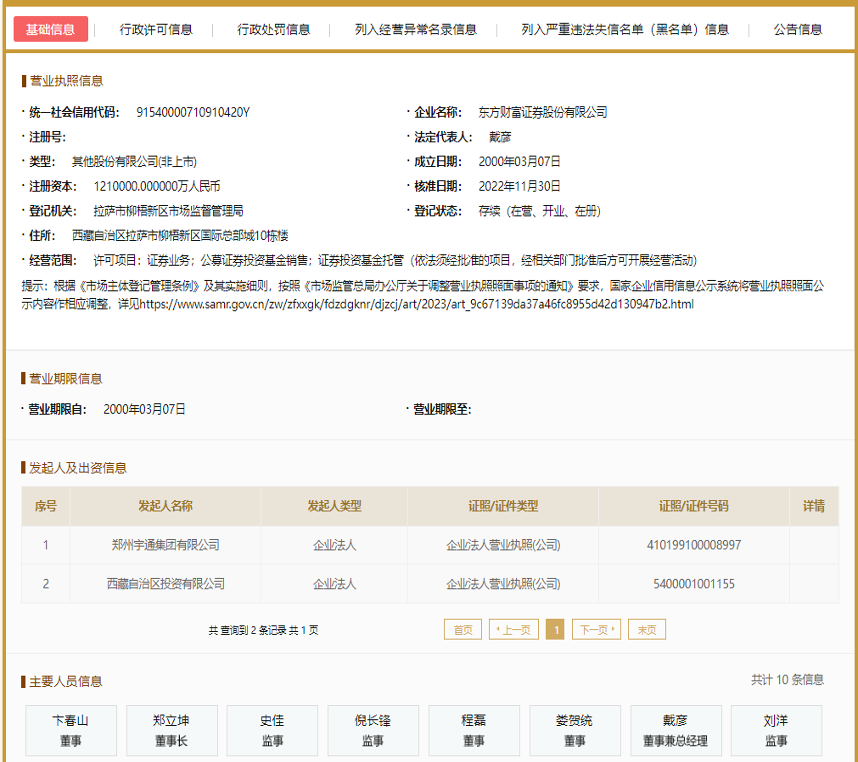The width and height of the screenshot is (858, 762).
Task: Click 郑州宇通集团有限公司 in promoter table
Action: [x=165, y=545]
